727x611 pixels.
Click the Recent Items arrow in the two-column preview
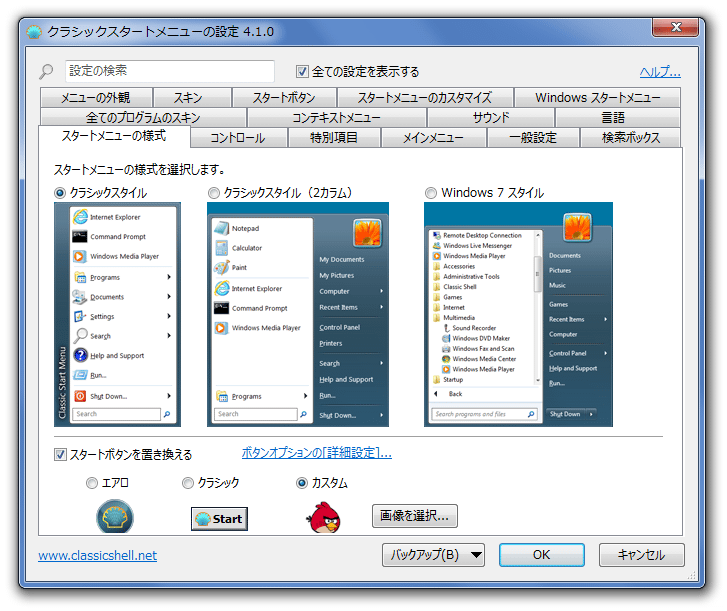click(382, 307)
